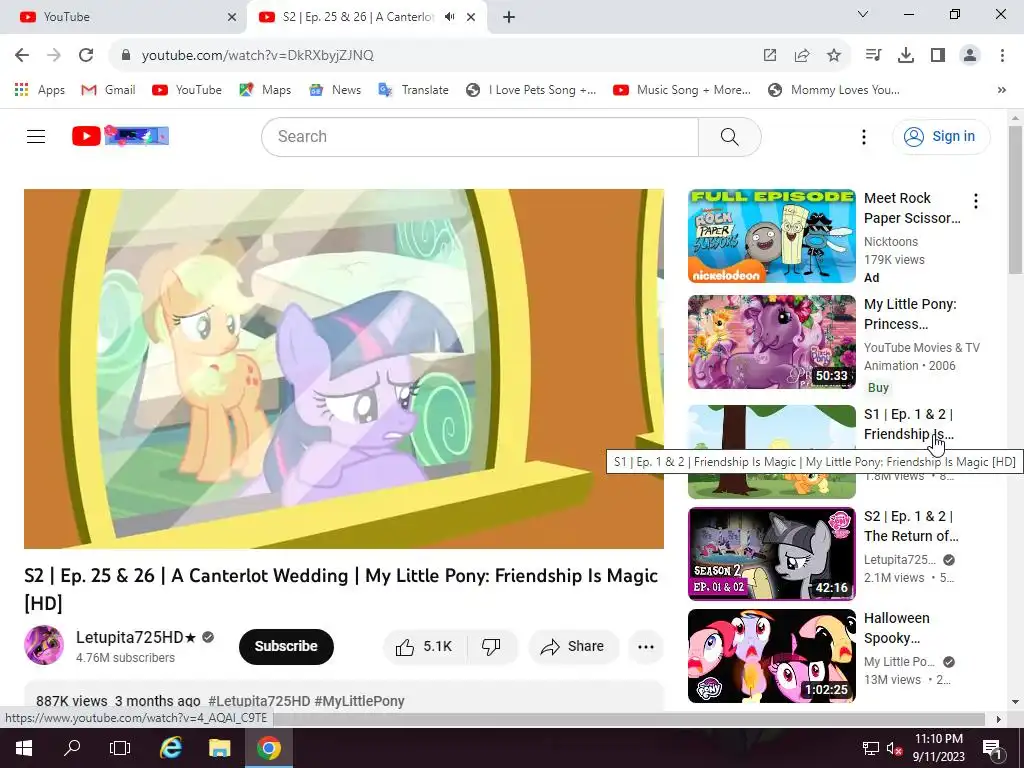
Task: Open Meet Rock Paper Scissors thumbnail
Action: (771, 236)
